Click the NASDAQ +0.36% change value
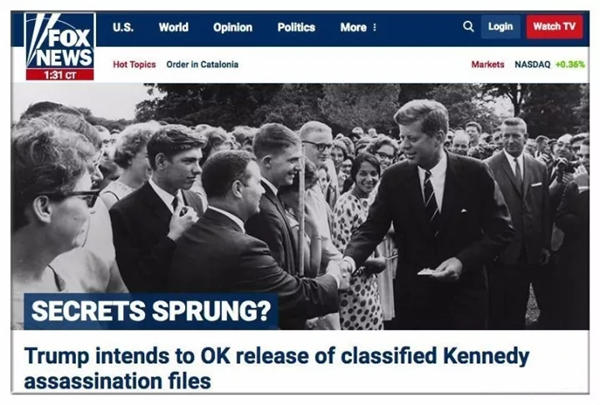The image size is (600, 405). point(570,64)
